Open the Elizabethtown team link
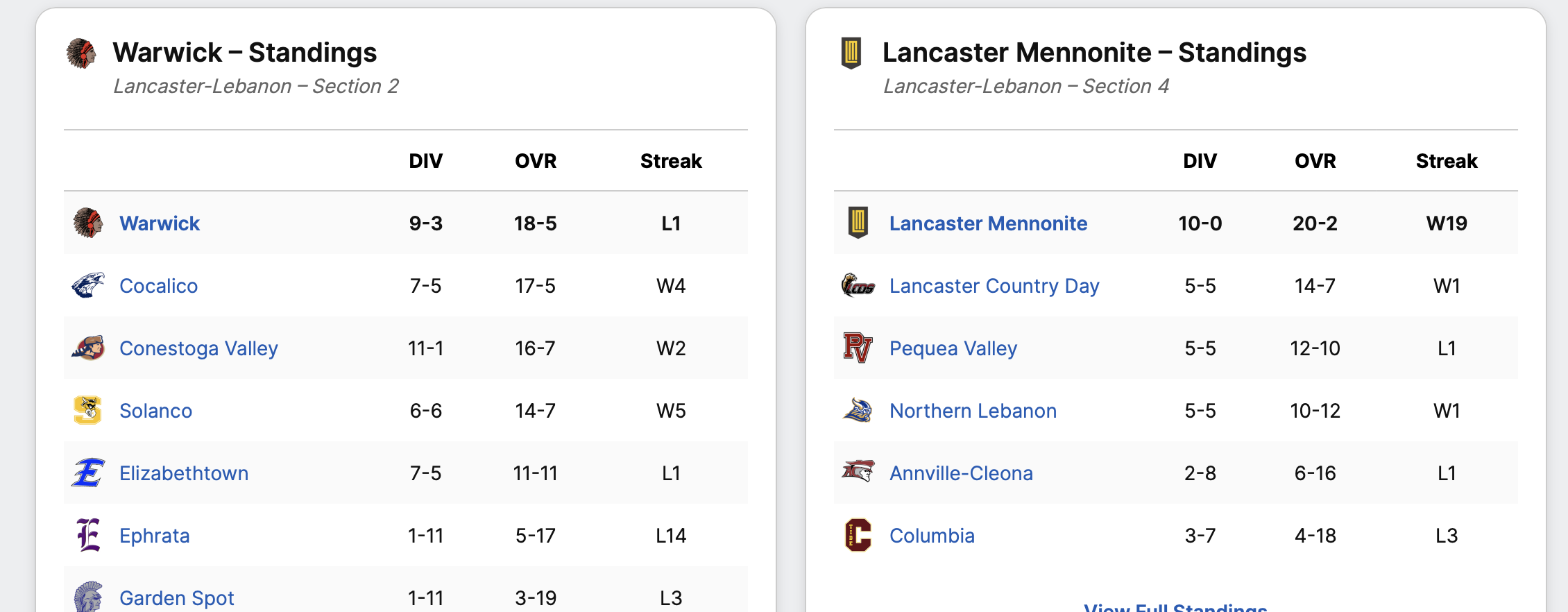This screenshot has height=612, width=1568. pos(184,473)
